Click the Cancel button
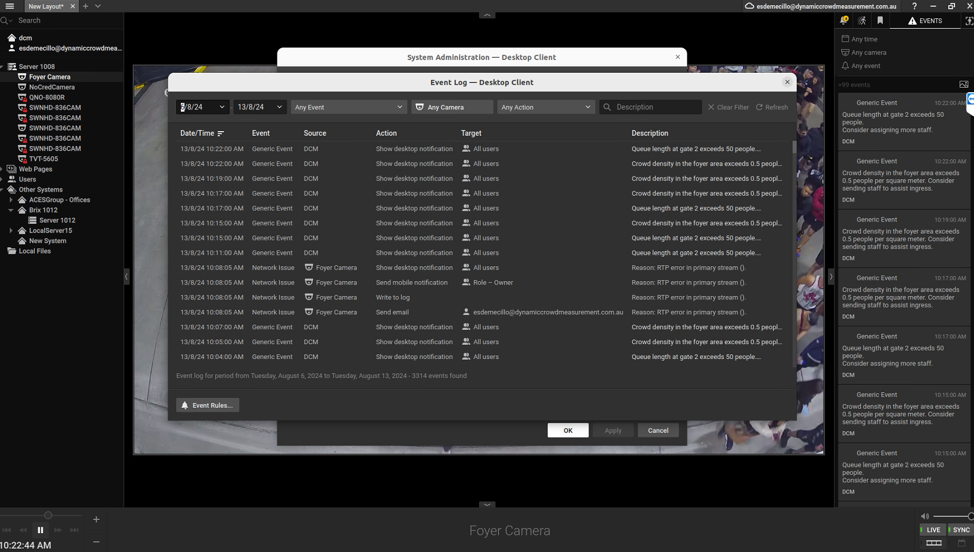Image resolution: width=974 pixels, height=552 pixels. click(x=658, y=430)
